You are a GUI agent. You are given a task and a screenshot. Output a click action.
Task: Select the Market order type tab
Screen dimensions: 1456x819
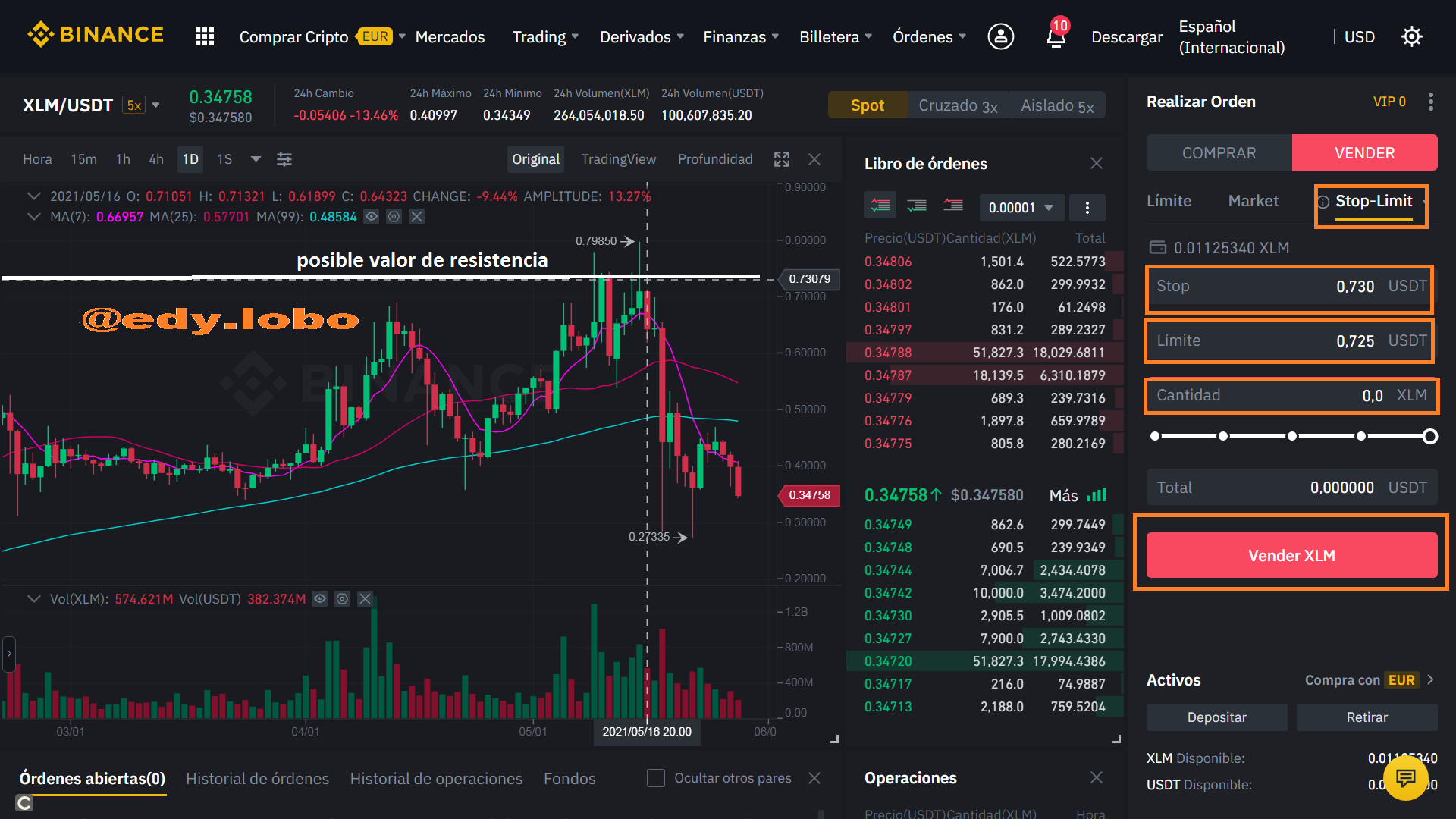pos(1253,201)
